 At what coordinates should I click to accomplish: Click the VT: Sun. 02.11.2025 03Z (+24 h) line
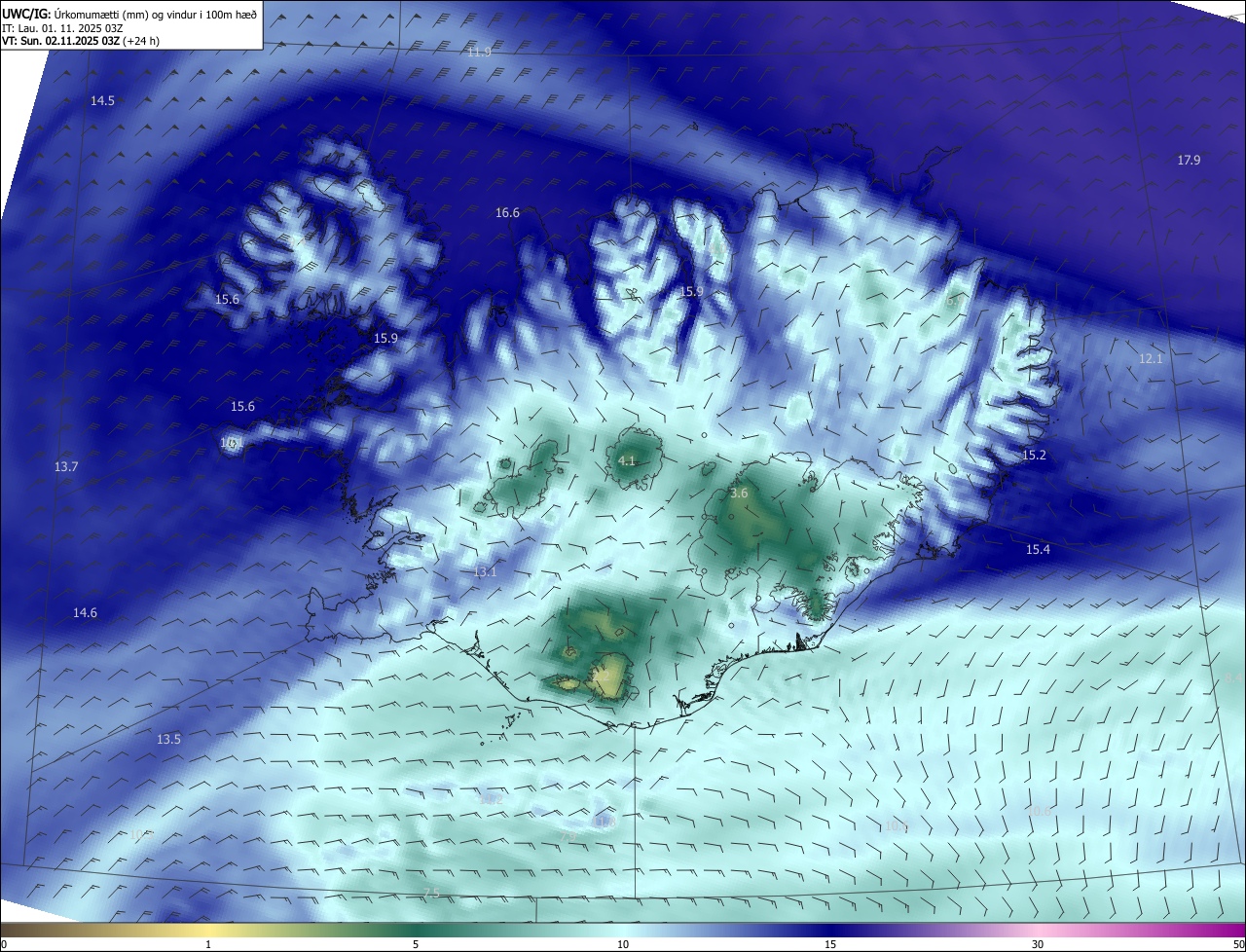[x=80, y=41]
